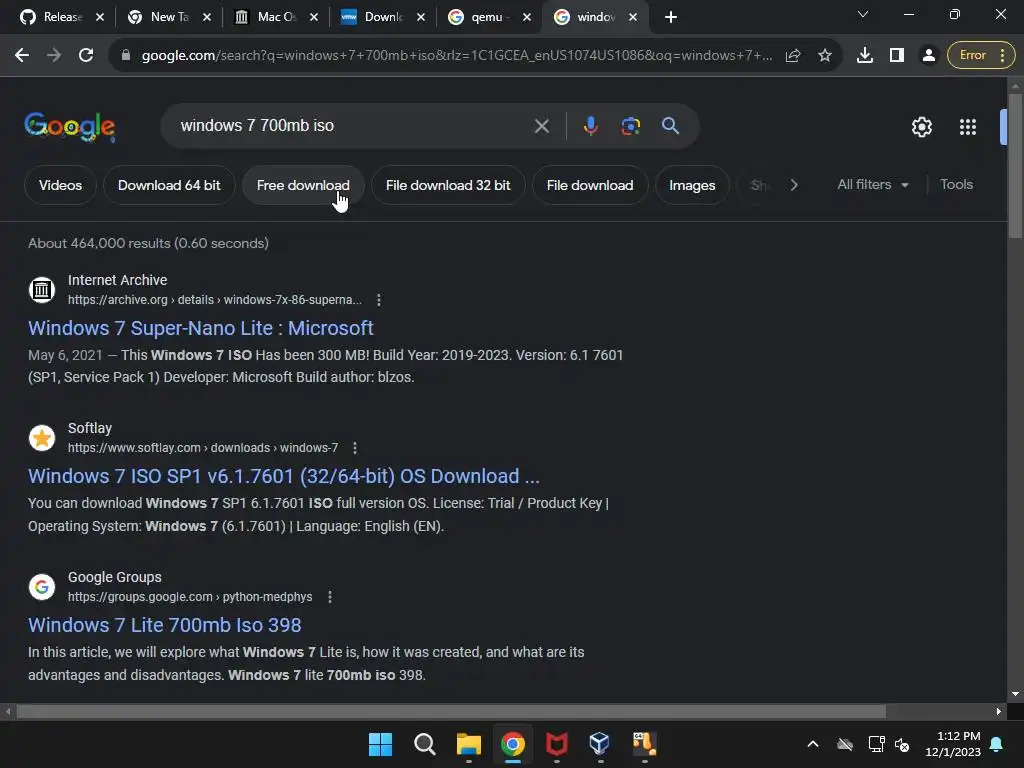
Task: Switch results to Images
Action: click(x=692, y=185)
